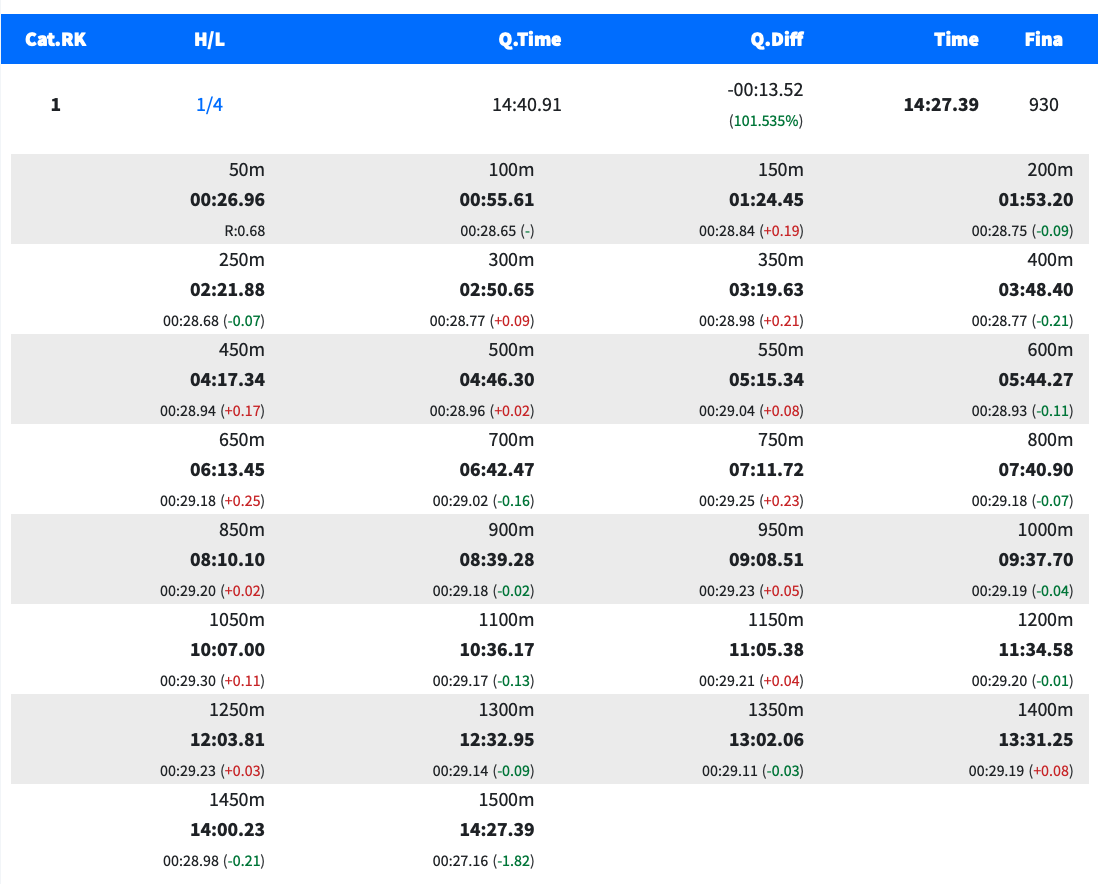
Task: Select the 1350m split time 13:02.06
Action: [766, 740]
